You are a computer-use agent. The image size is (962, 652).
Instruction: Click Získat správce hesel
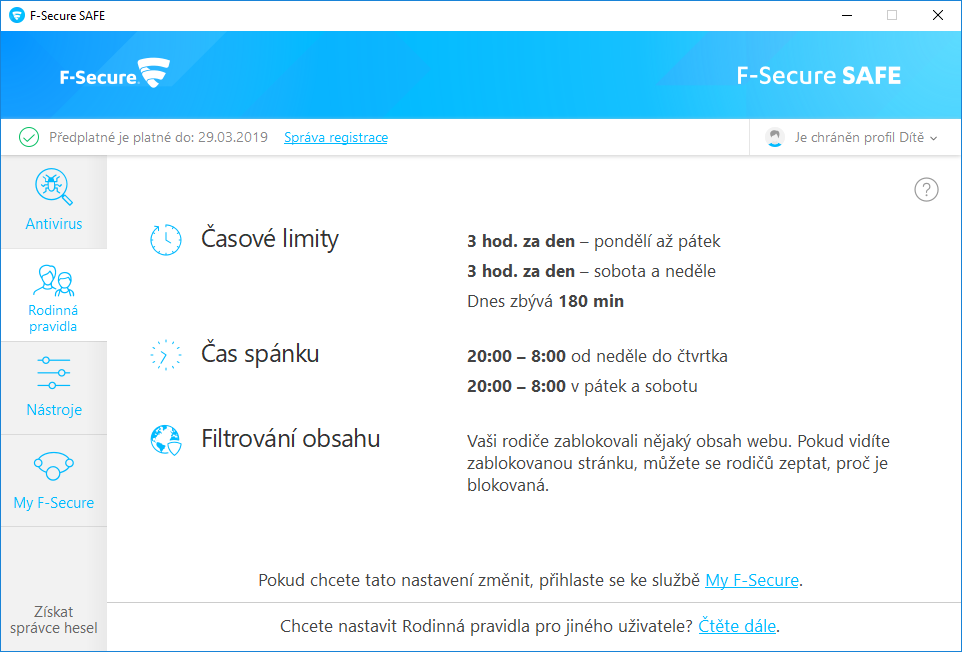[54, 619]
